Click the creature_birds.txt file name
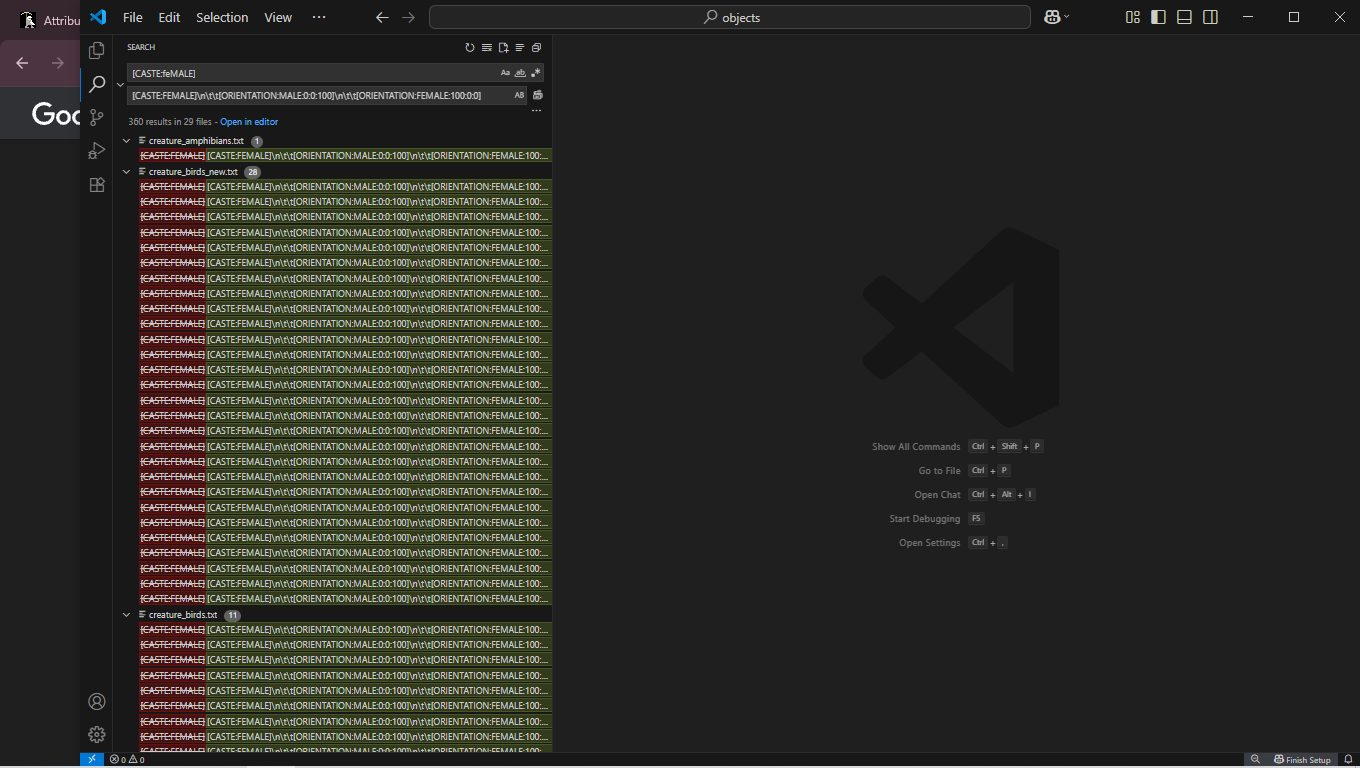The width and height of the screenshot is (1360, 768). (183, 615)
